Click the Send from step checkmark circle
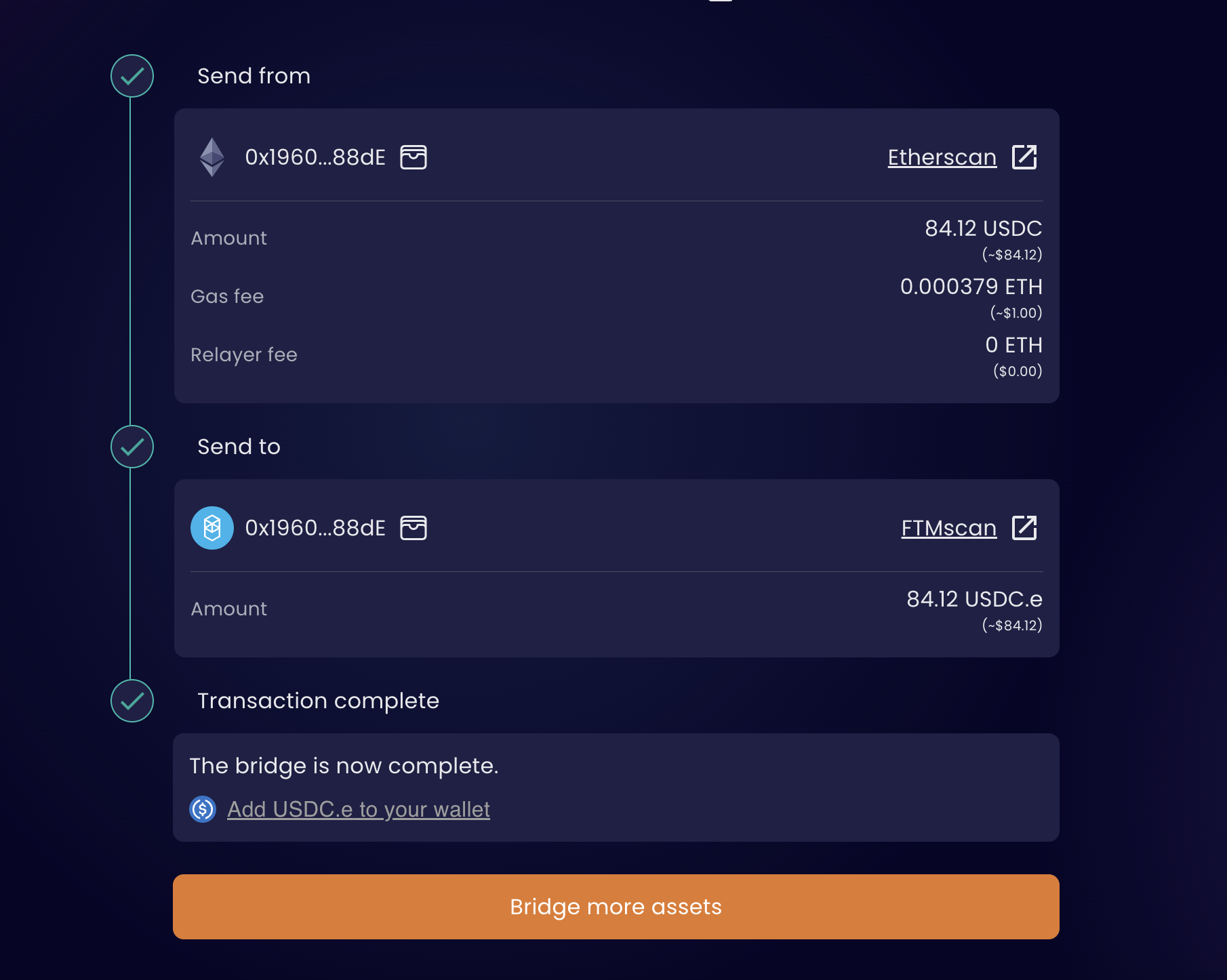The width and height of the screenshot is (1227, 980). coord(132,76)
